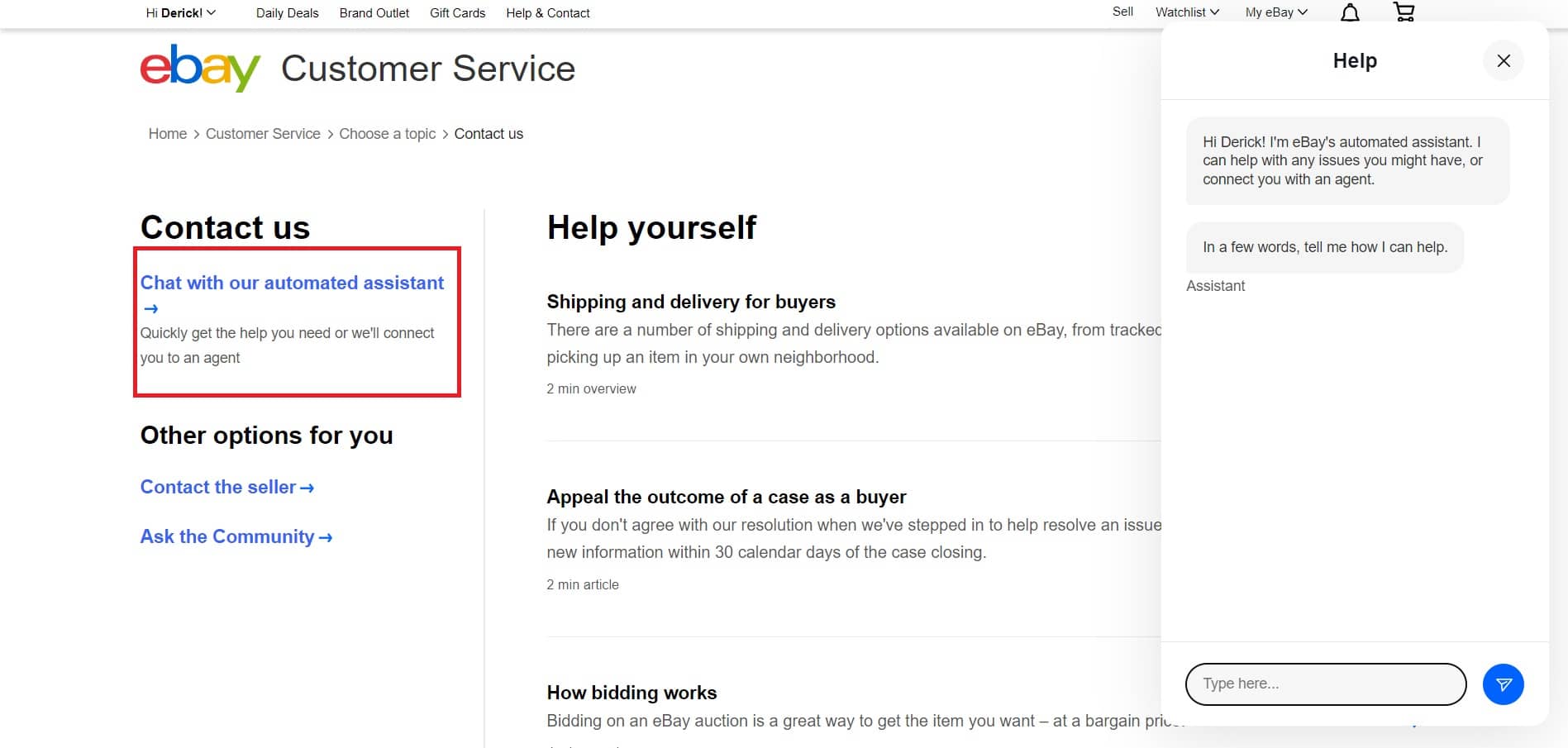Open the notifications bell icon
1568x748 pixels.
click(x=1350, y=12)
